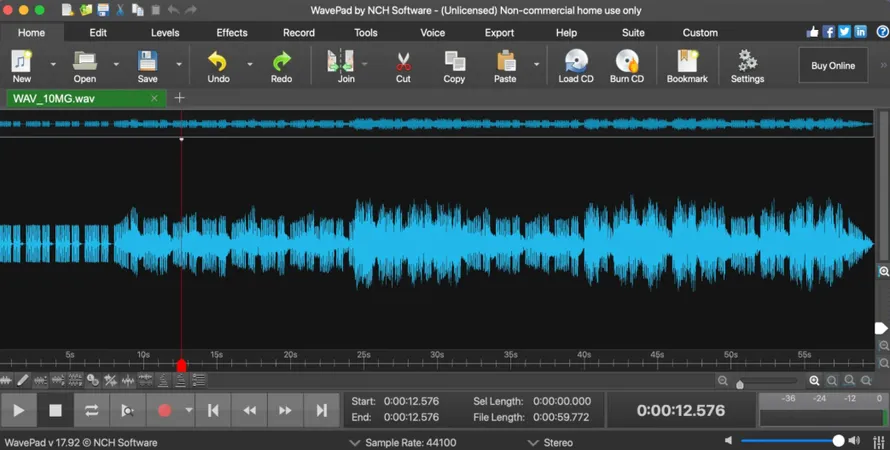Expand the Save button dropdown arrow
Image resolution: width=890 pixels, height=450 pixels.
tap(179, 64)
